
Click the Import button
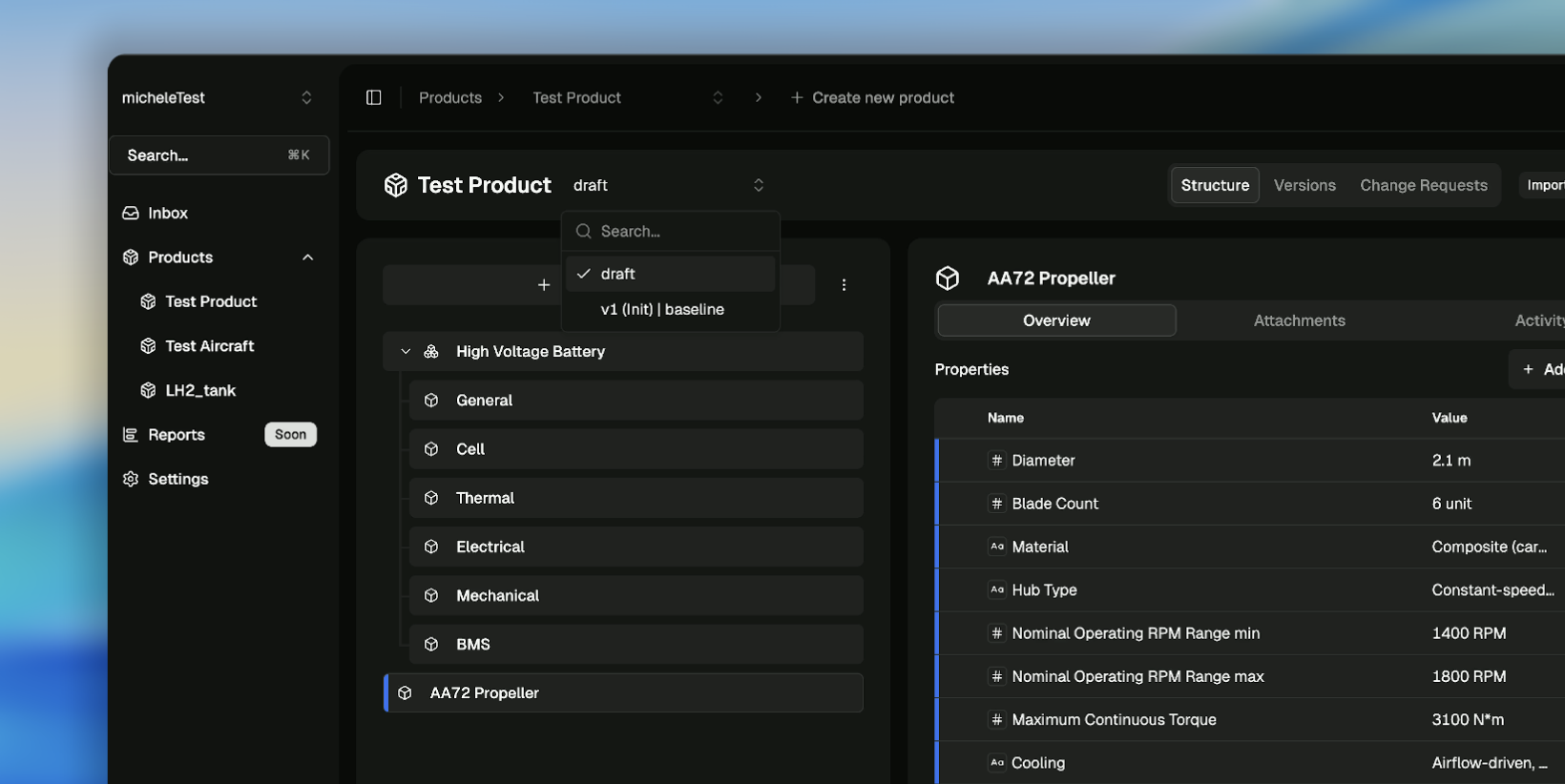(1544, 185)
